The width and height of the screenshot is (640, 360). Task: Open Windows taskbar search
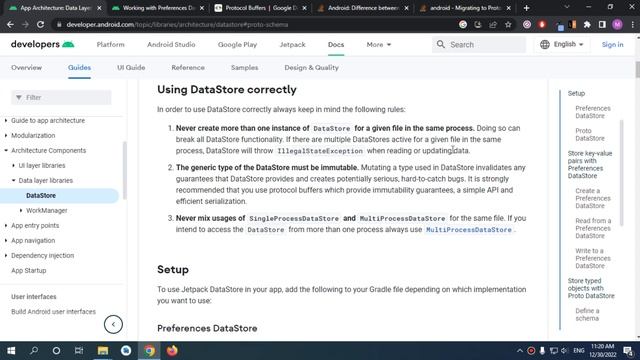click(x=34, y=351)
